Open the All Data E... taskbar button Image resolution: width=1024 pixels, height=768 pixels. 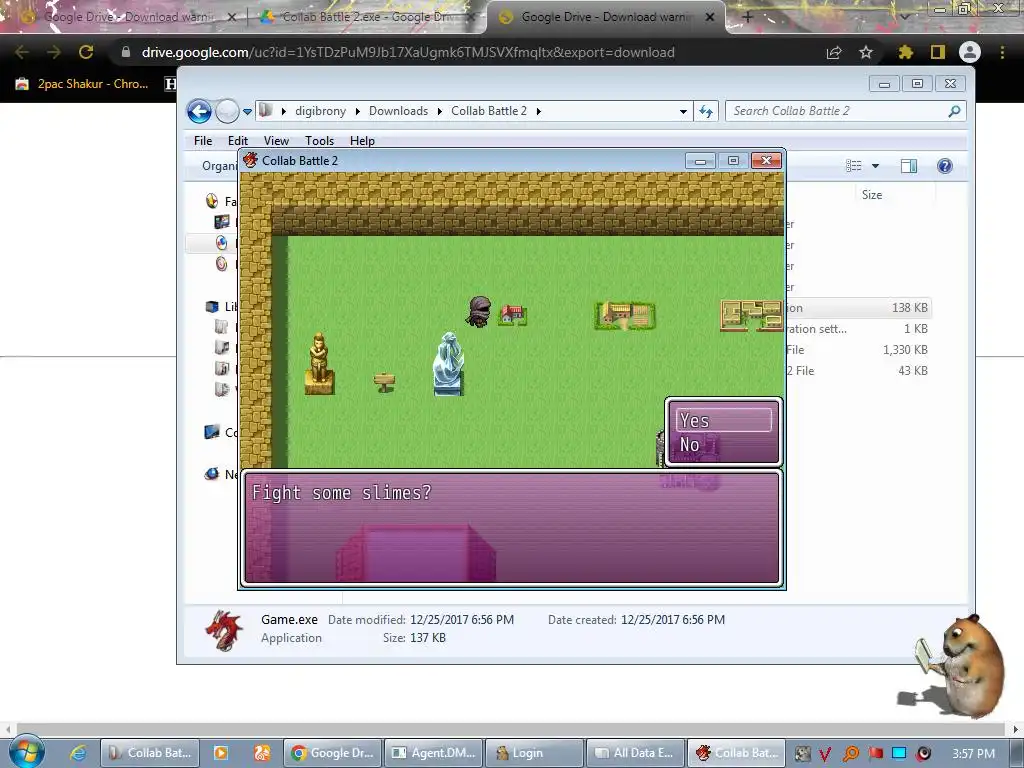tap(635, 753)
